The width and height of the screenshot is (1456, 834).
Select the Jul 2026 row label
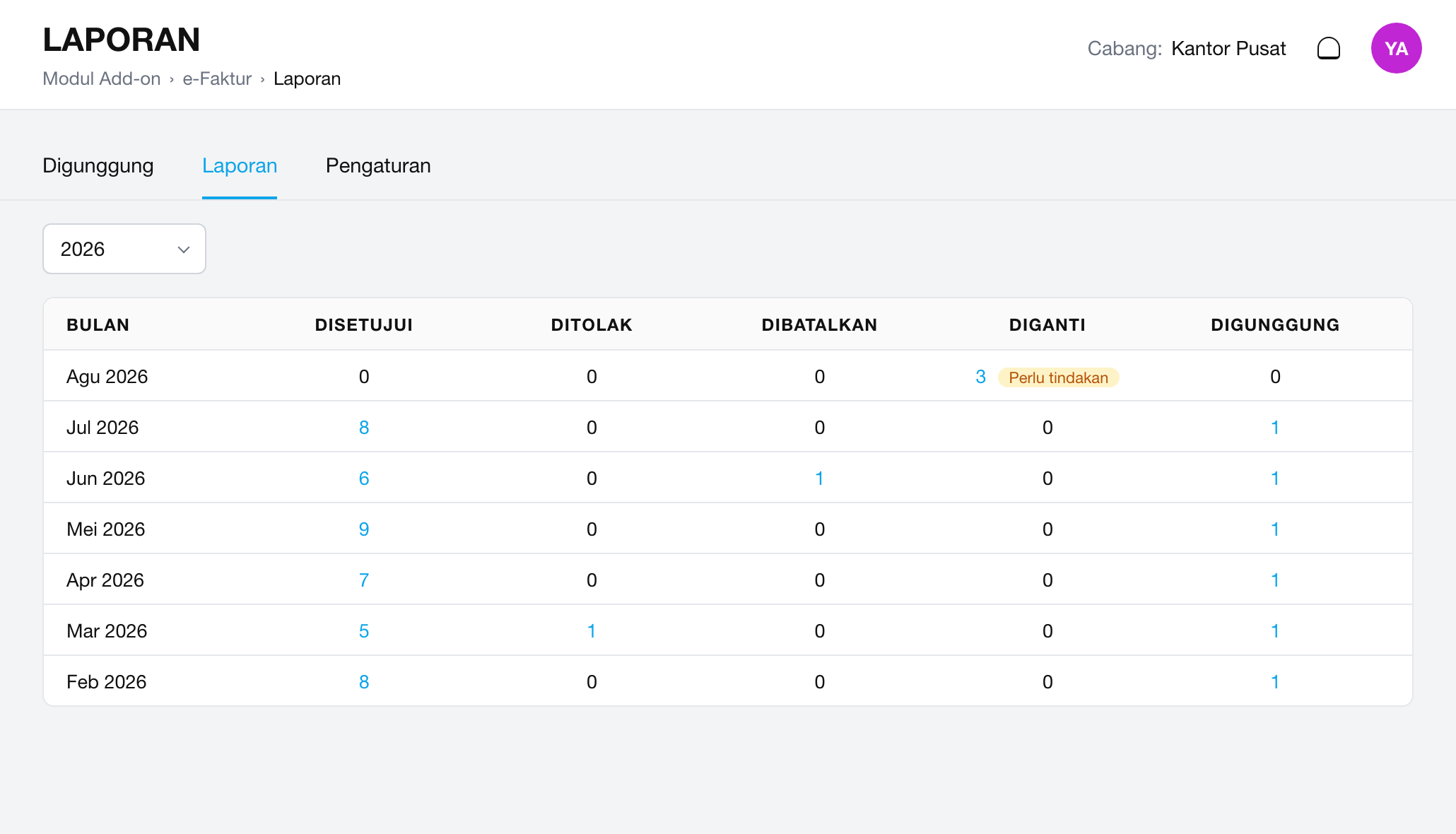click(102, 428)
